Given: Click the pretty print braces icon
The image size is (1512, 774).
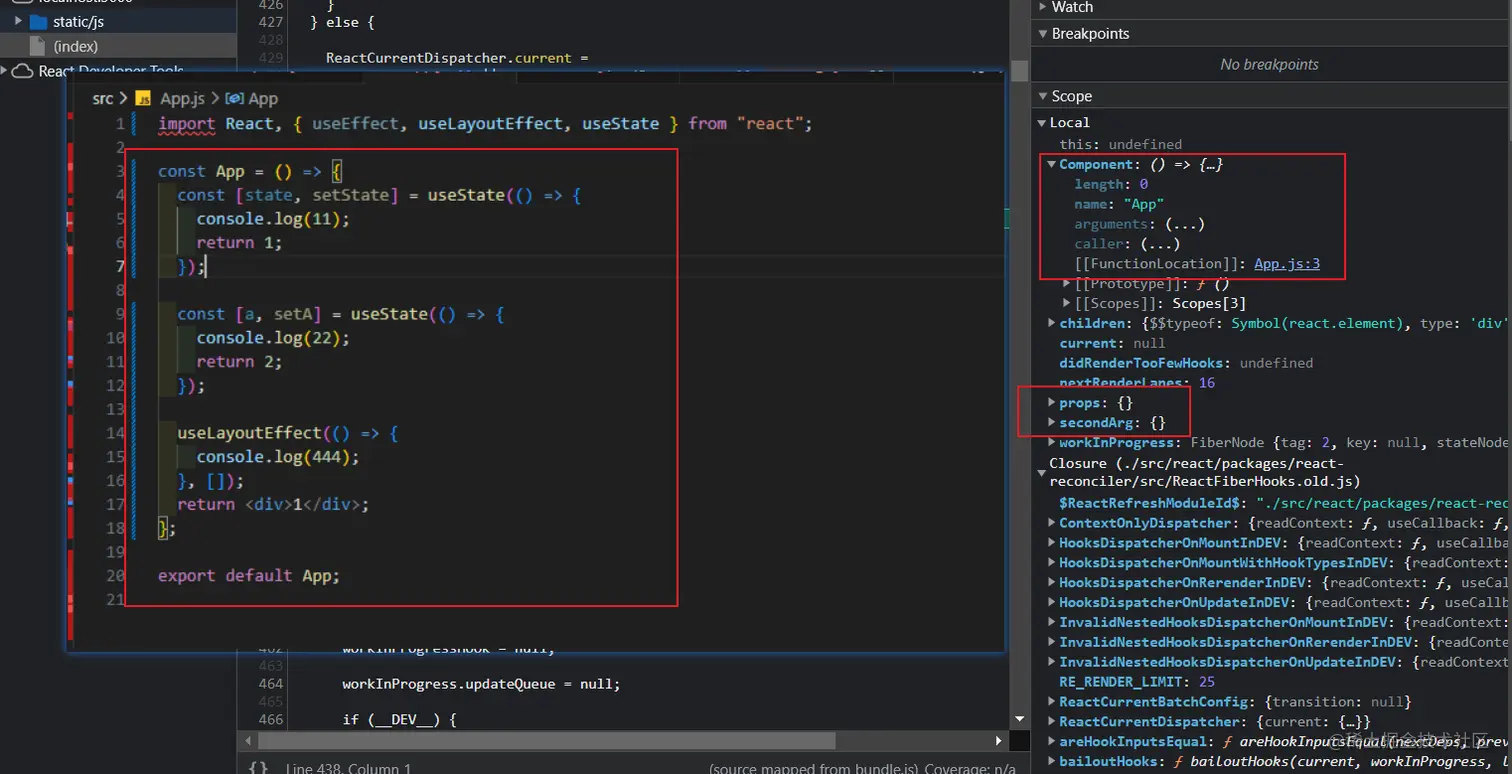Looking at the screenshot, I should pos(258,767).
